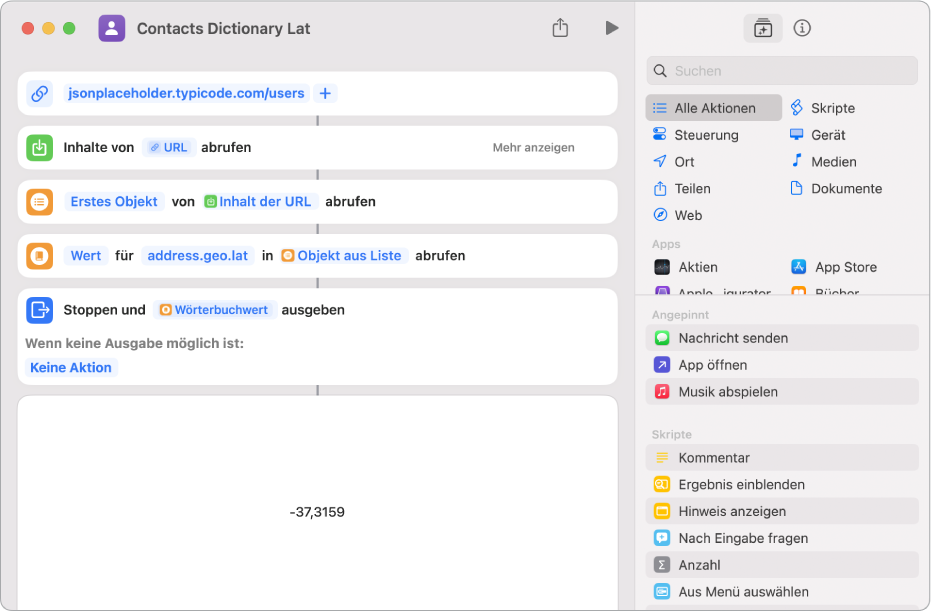
Task: Open the App Store app actions
Action: (x=834, y=267)
